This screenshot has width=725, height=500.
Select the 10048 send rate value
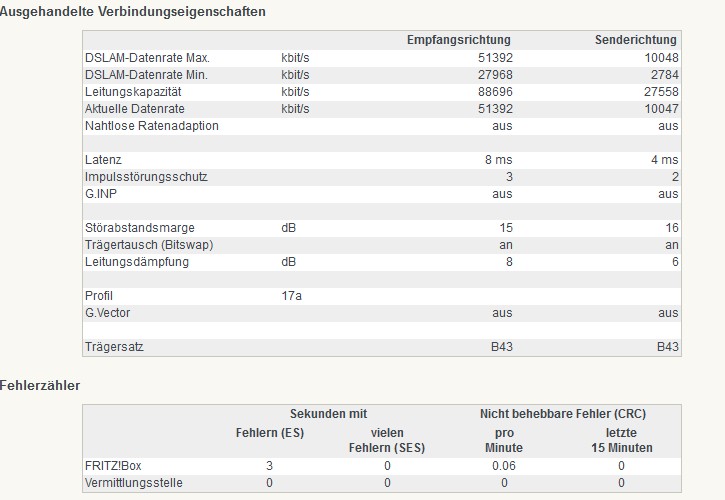tap(661, 58)
